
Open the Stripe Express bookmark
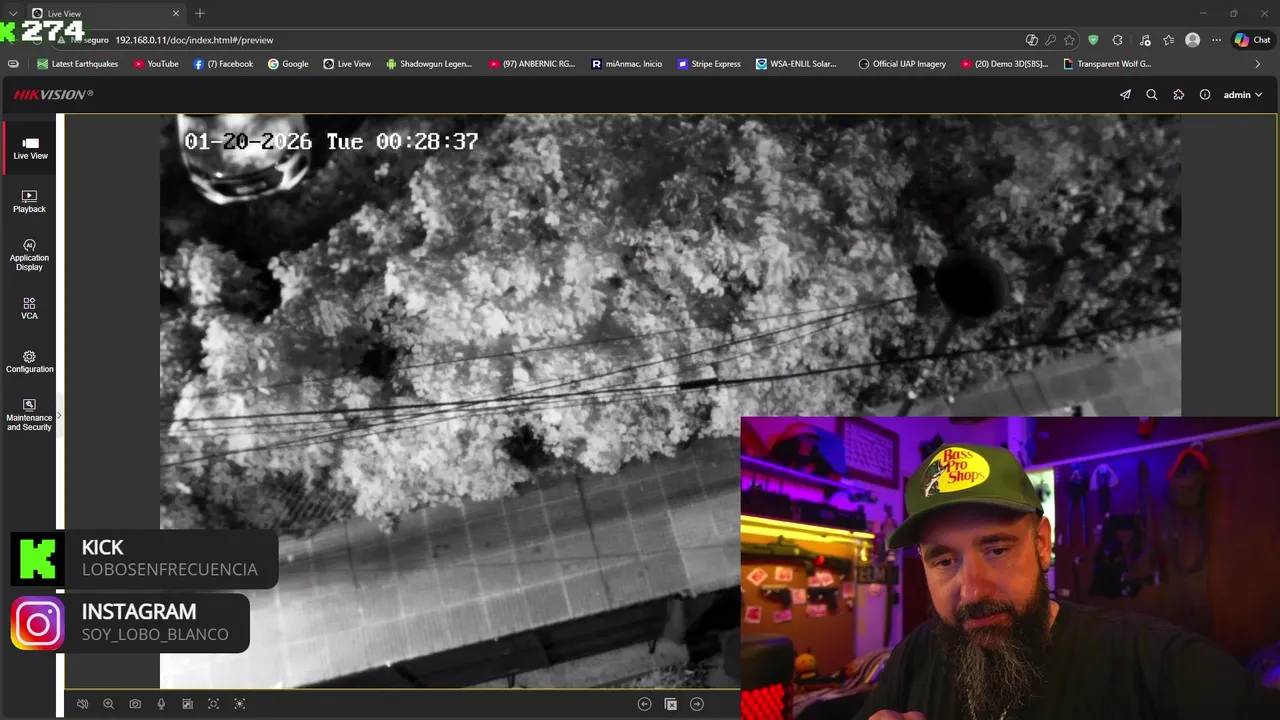709,64
